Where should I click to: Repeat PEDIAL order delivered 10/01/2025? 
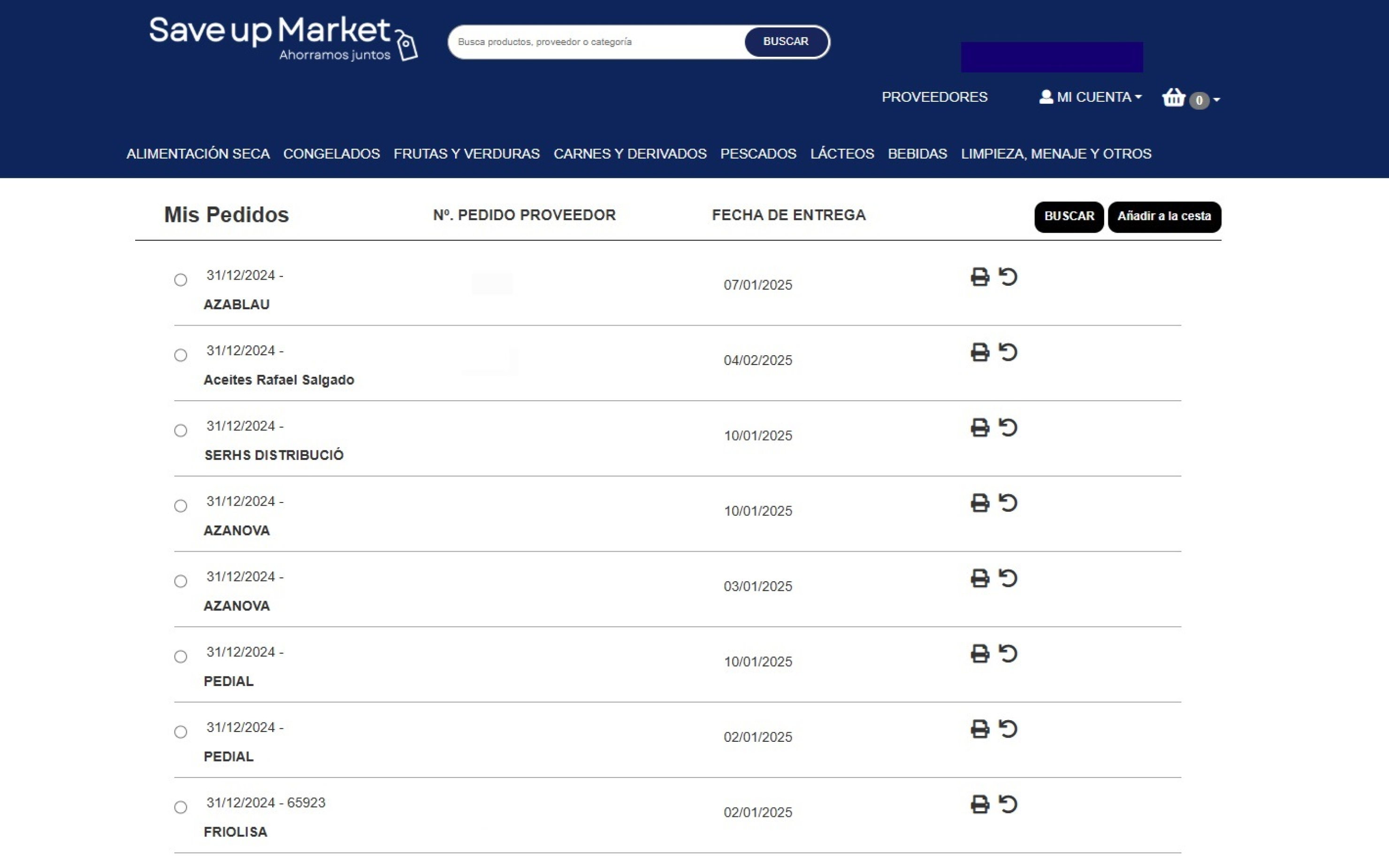(x=1008, y=653)
